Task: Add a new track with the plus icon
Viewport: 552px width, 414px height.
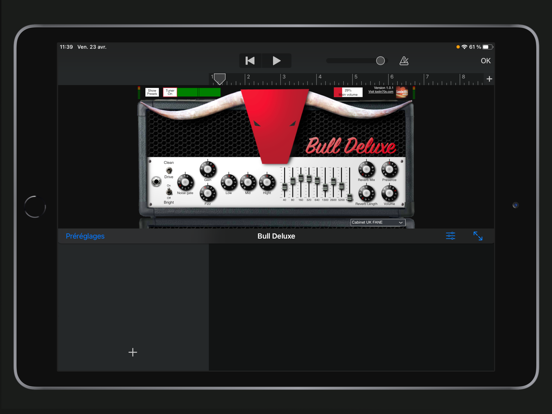Action: [133, 352]
